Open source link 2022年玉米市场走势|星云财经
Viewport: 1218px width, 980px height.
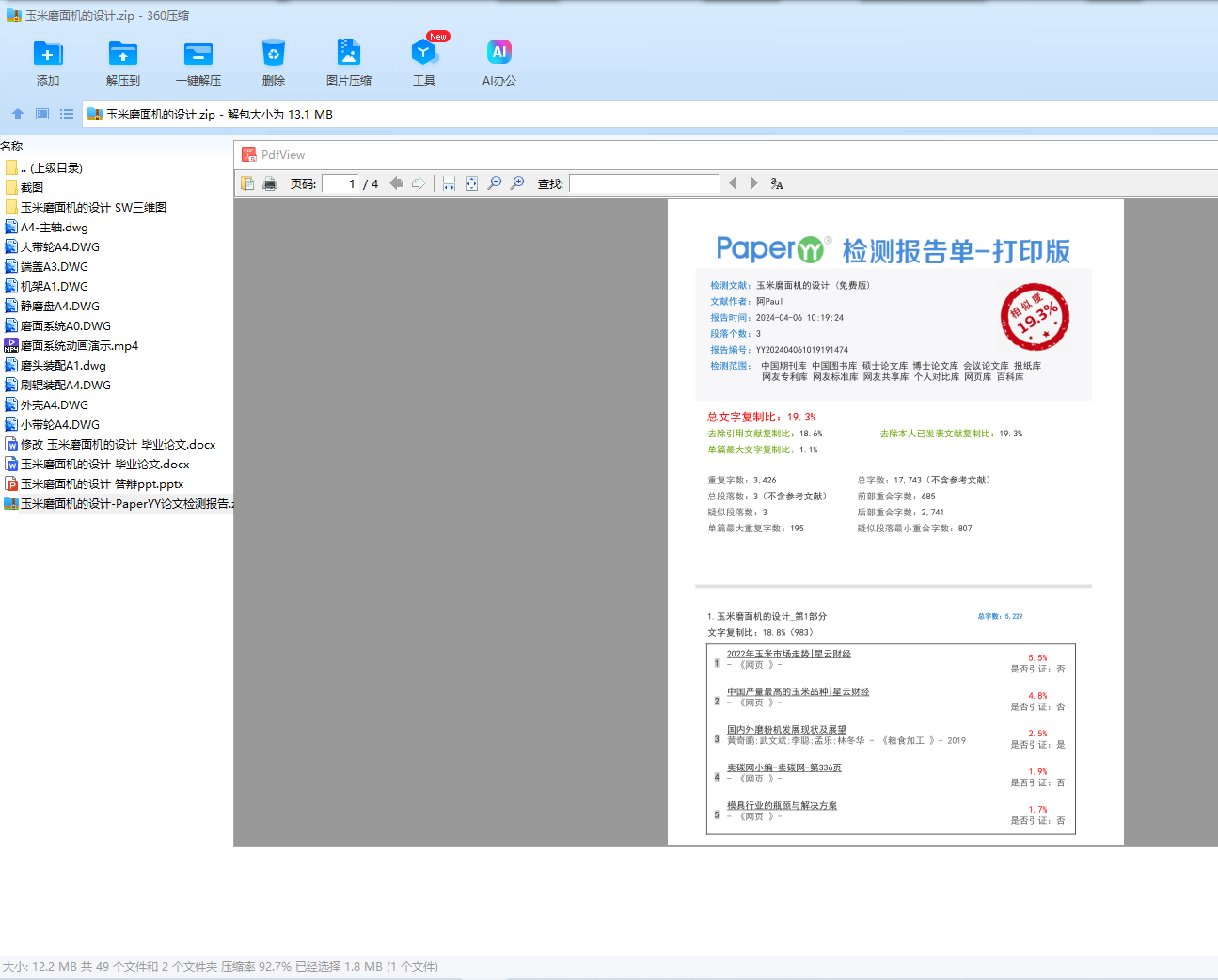pyautogui.click(x=788, y=654)
